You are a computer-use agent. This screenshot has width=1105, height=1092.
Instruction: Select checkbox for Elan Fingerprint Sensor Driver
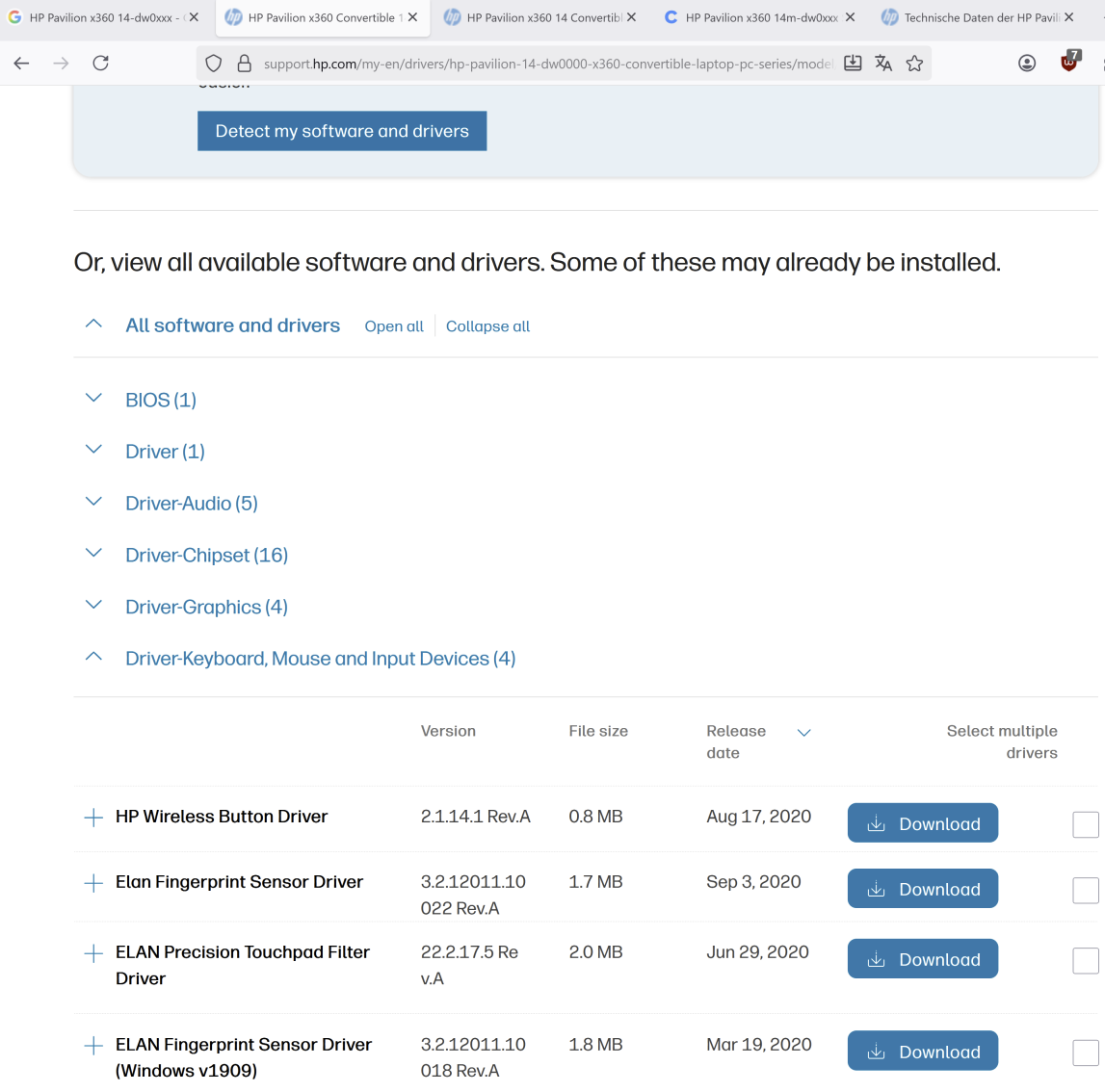pos(1086,891)
